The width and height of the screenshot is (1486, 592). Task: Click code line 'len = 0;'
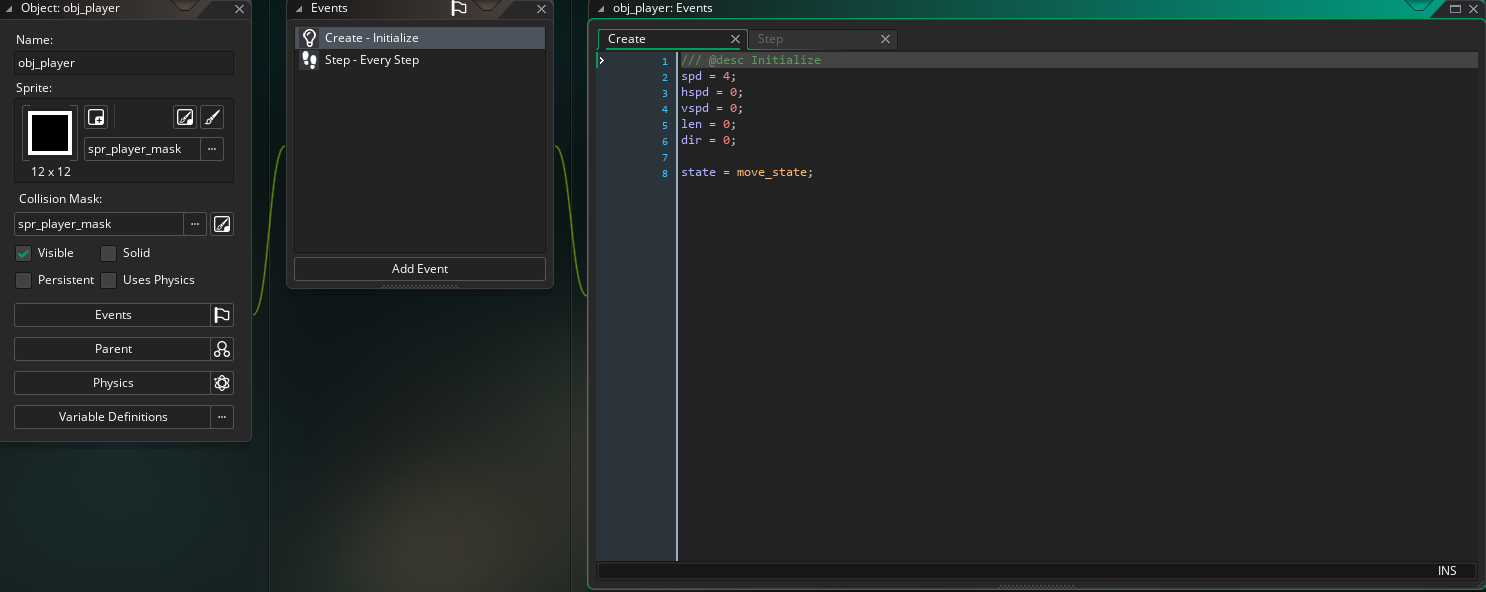point(708,124)
